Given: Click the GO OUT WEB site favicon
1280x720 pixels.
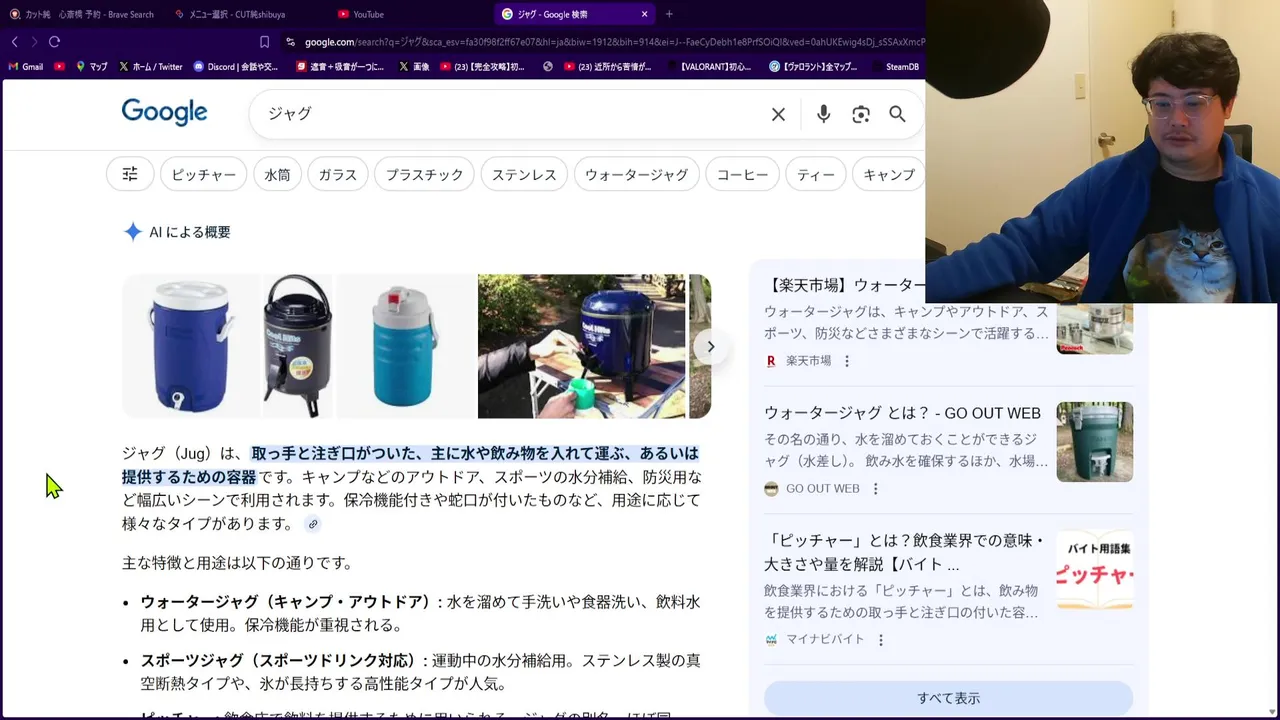Looking at the screenshot, I should (771, 489).
